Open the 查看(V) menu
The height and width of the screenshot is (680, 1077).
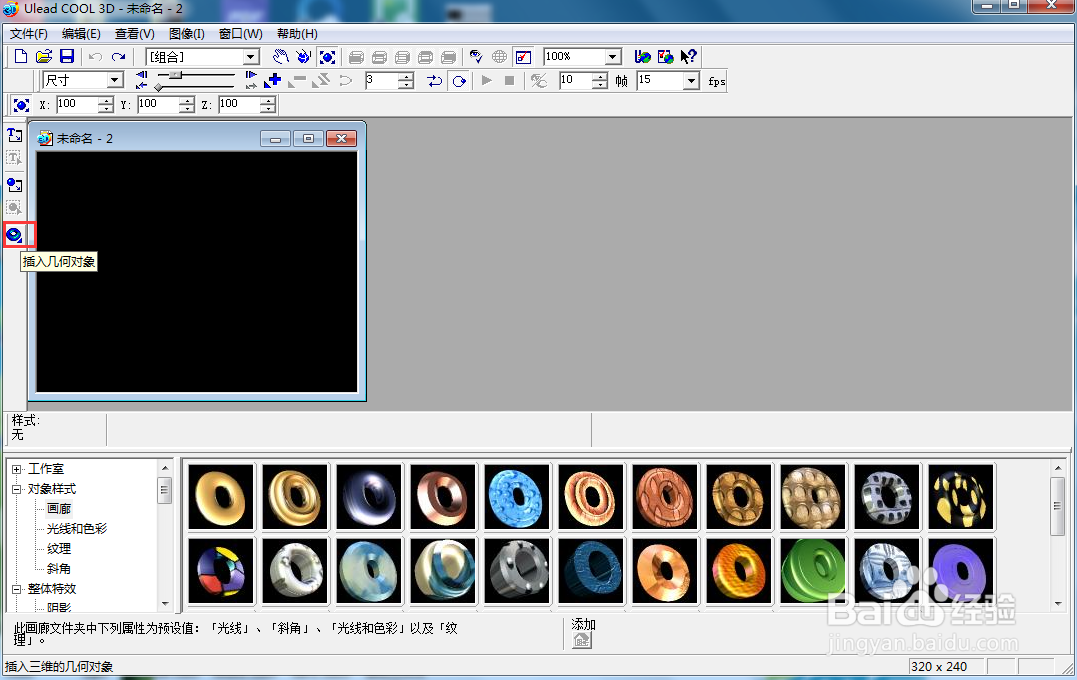coord(135,34)
